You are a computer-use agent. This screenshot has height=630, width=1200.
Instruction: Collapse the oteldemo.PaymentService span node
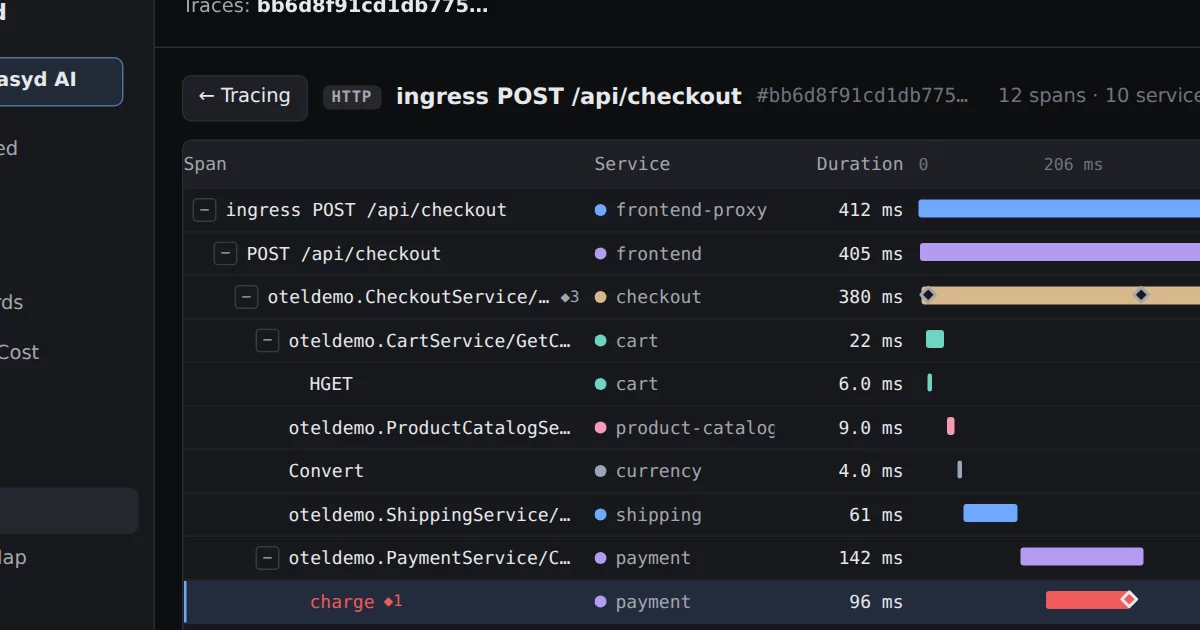[x=268, y=558]
